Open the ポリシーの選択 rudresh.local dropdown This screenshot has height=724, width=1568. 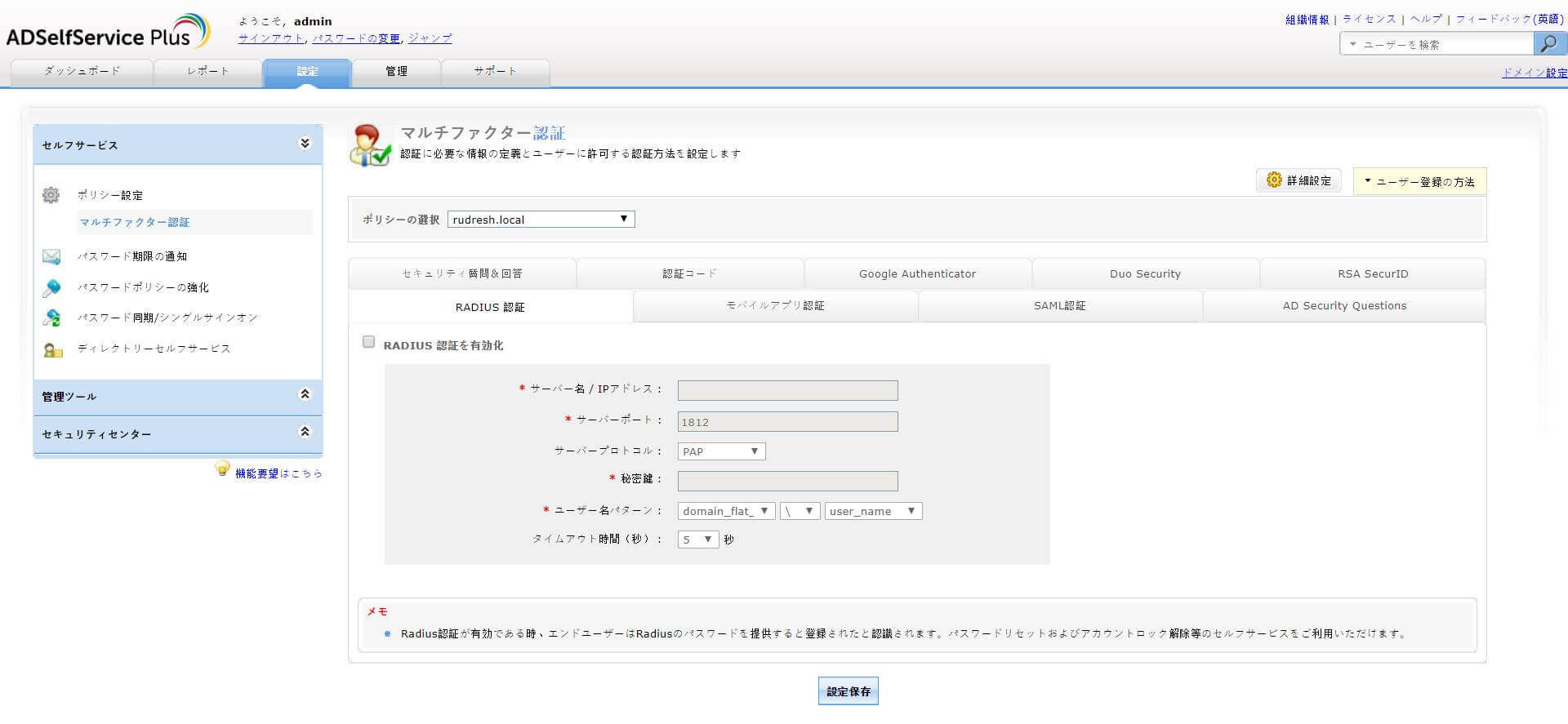[541, 220]
